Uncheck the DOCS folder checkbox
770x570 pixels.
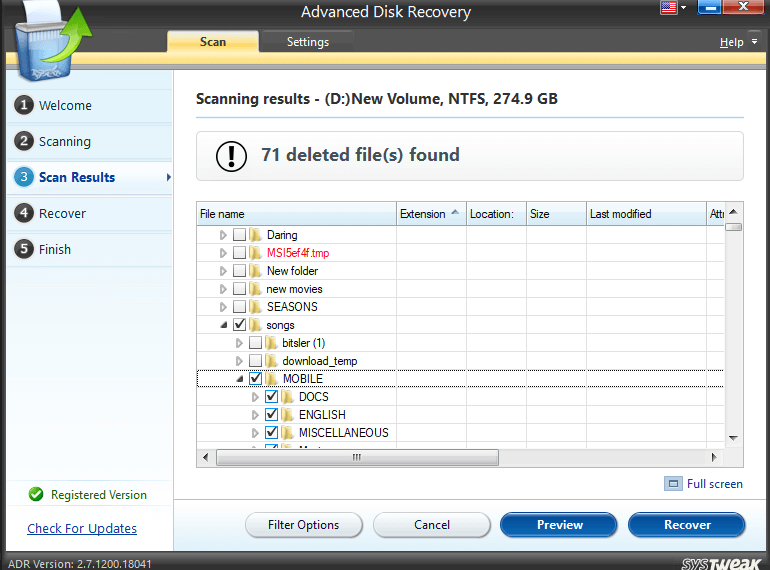[x=272, y=397]
